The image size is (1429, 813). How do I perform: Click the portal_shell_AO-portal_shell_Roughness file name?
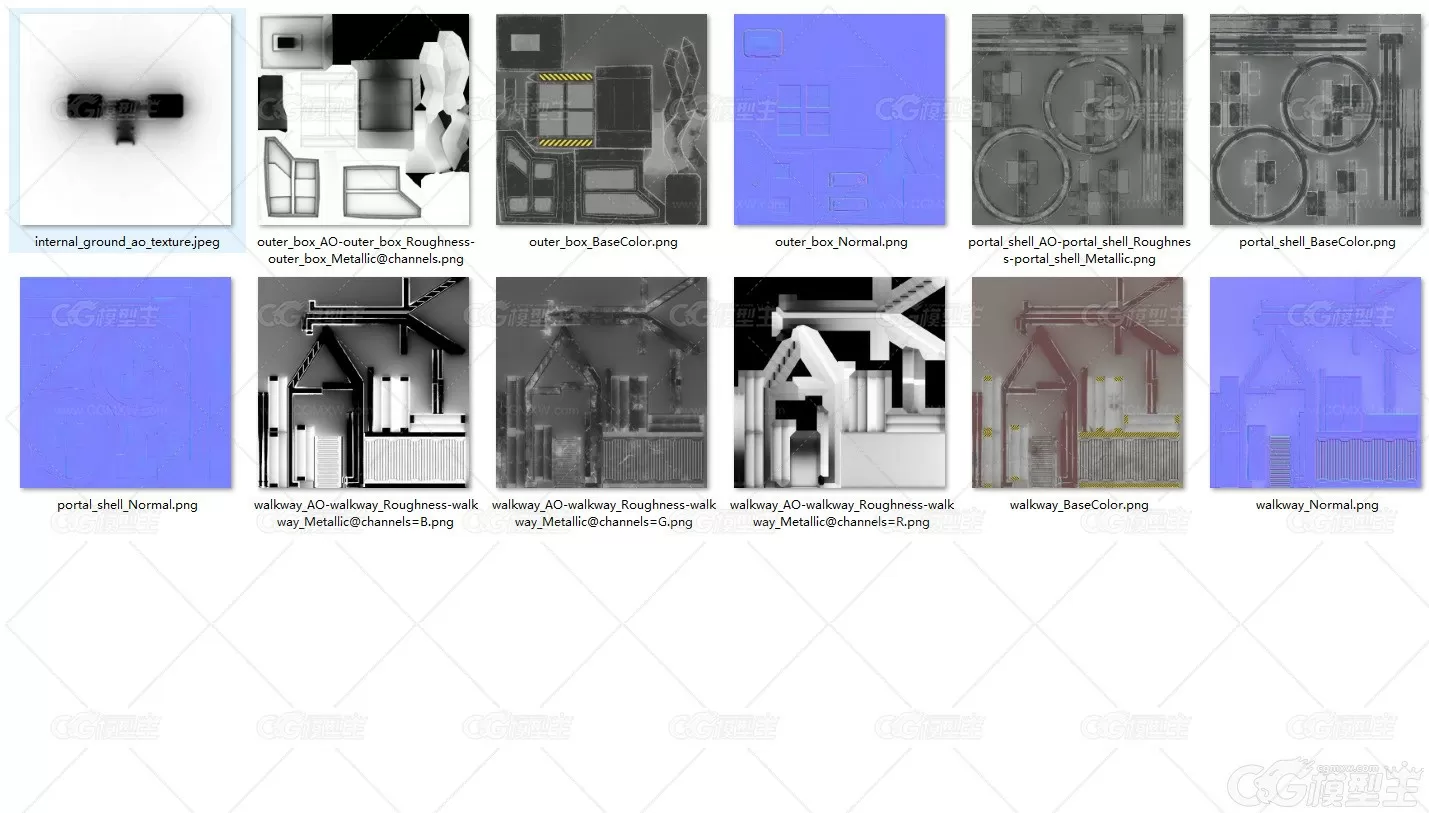1080,250
